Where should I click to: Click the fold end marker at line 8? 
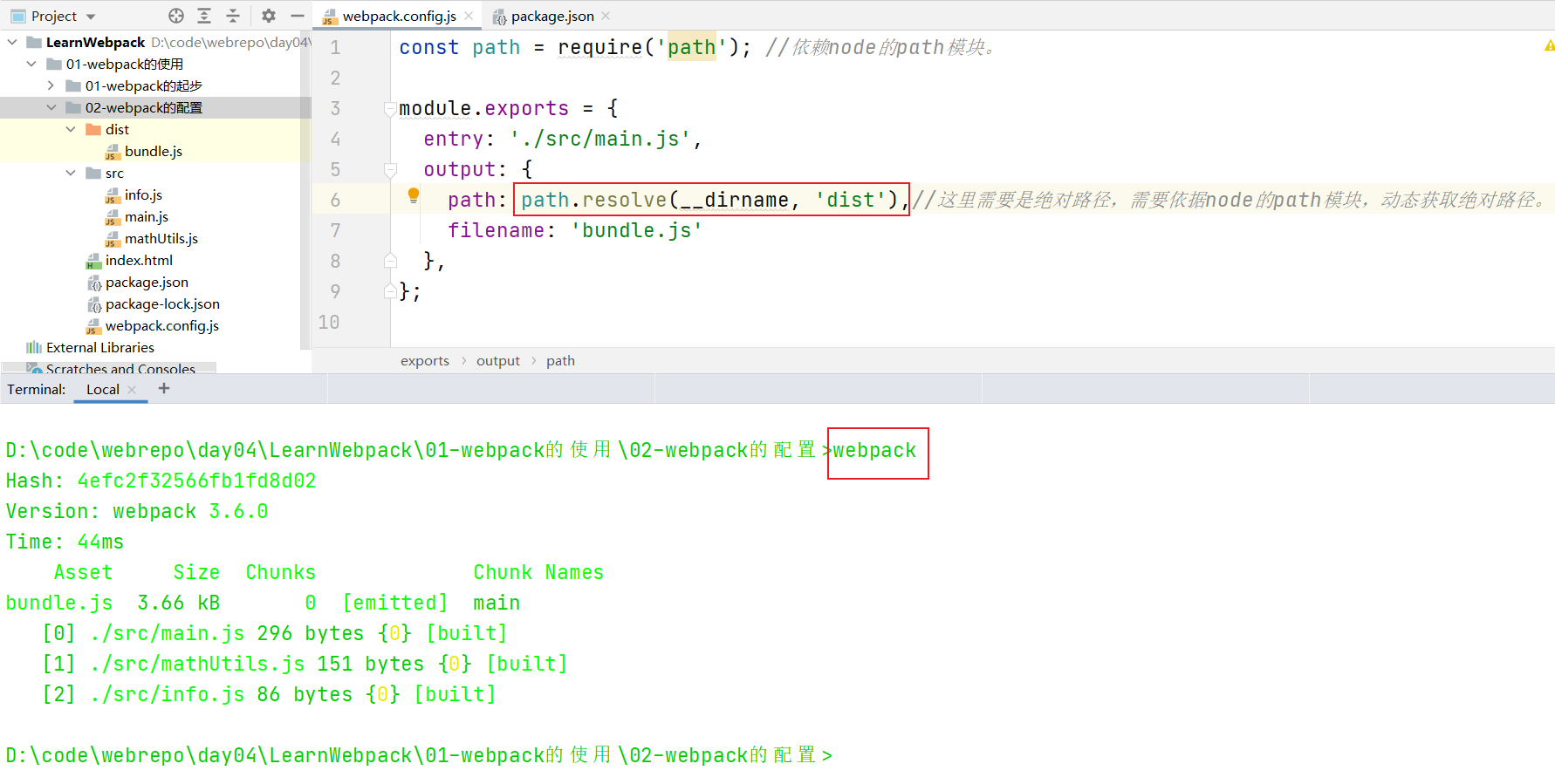pos(390,261)
